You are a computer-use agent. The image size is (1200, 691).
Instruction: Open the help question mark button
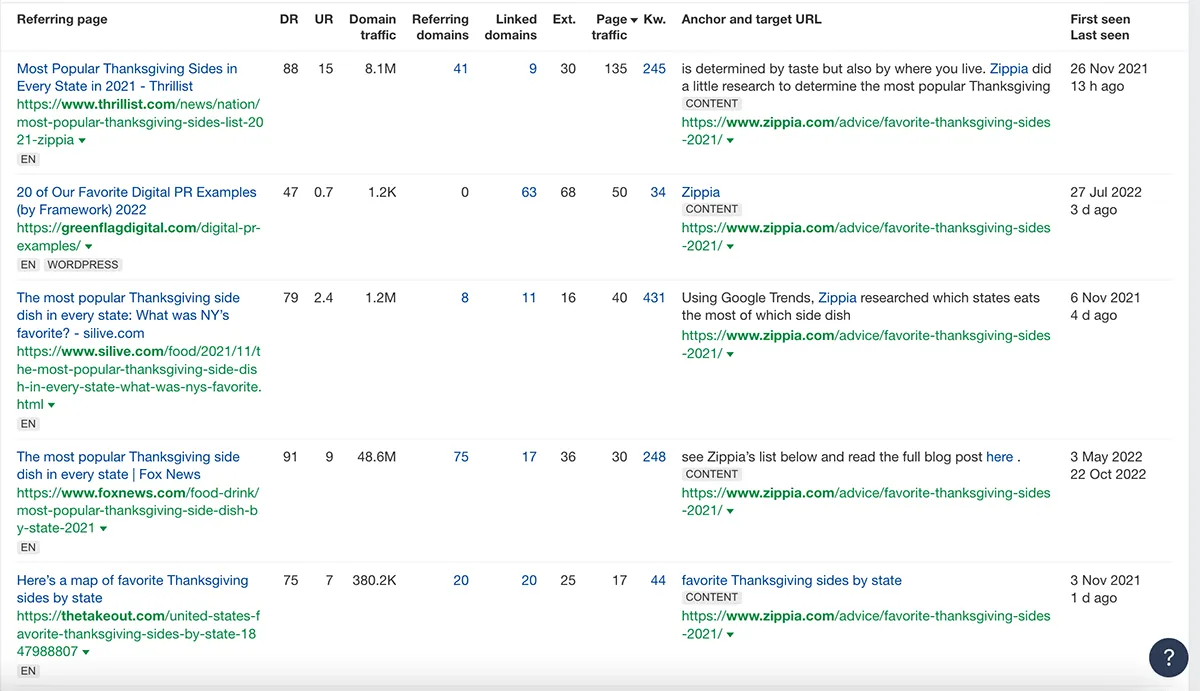[1168, 657]
